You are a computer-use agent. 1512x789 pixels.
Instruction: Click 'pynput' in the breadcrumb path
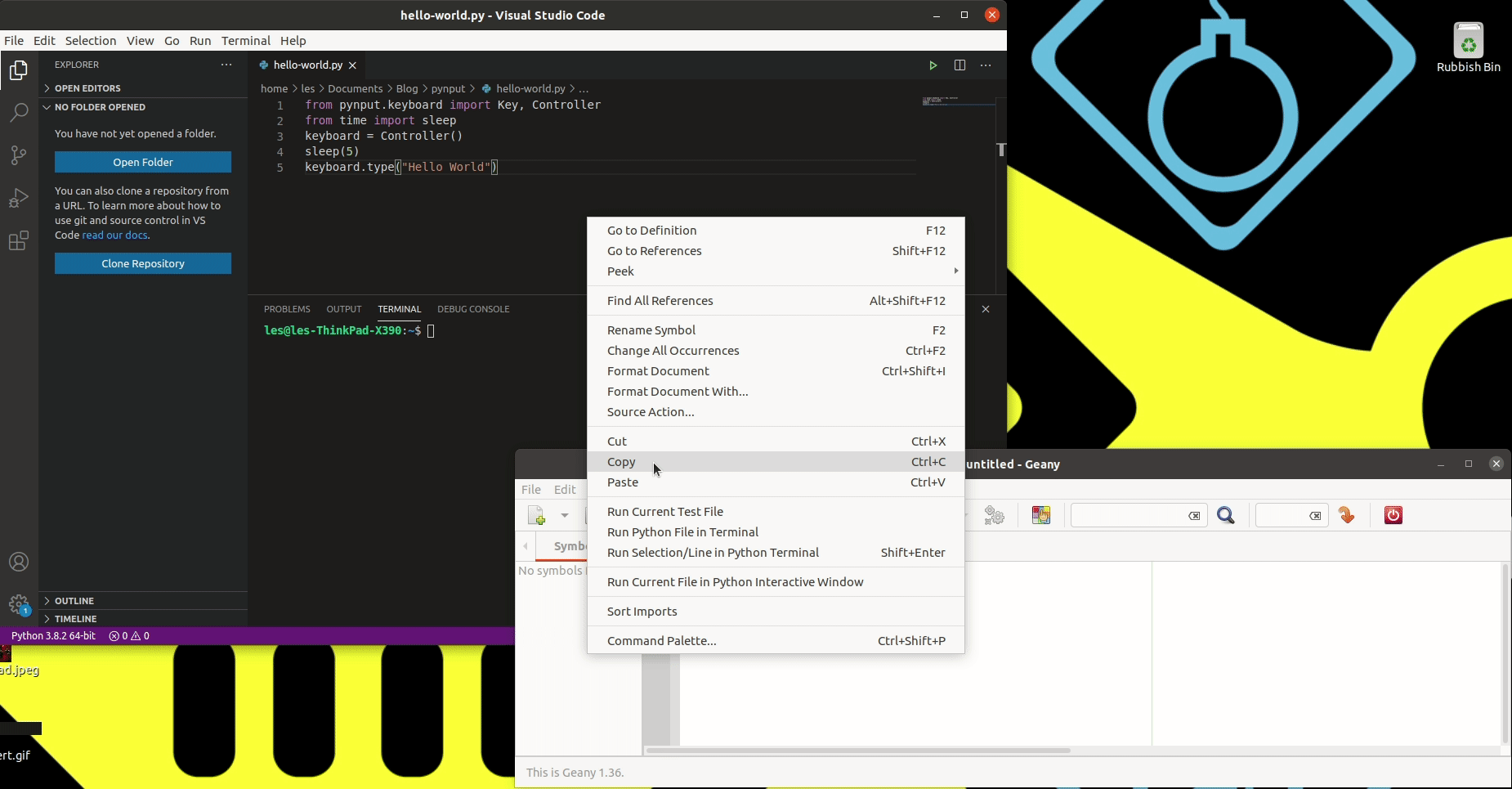pyautogui.click(x=448, y=88)
